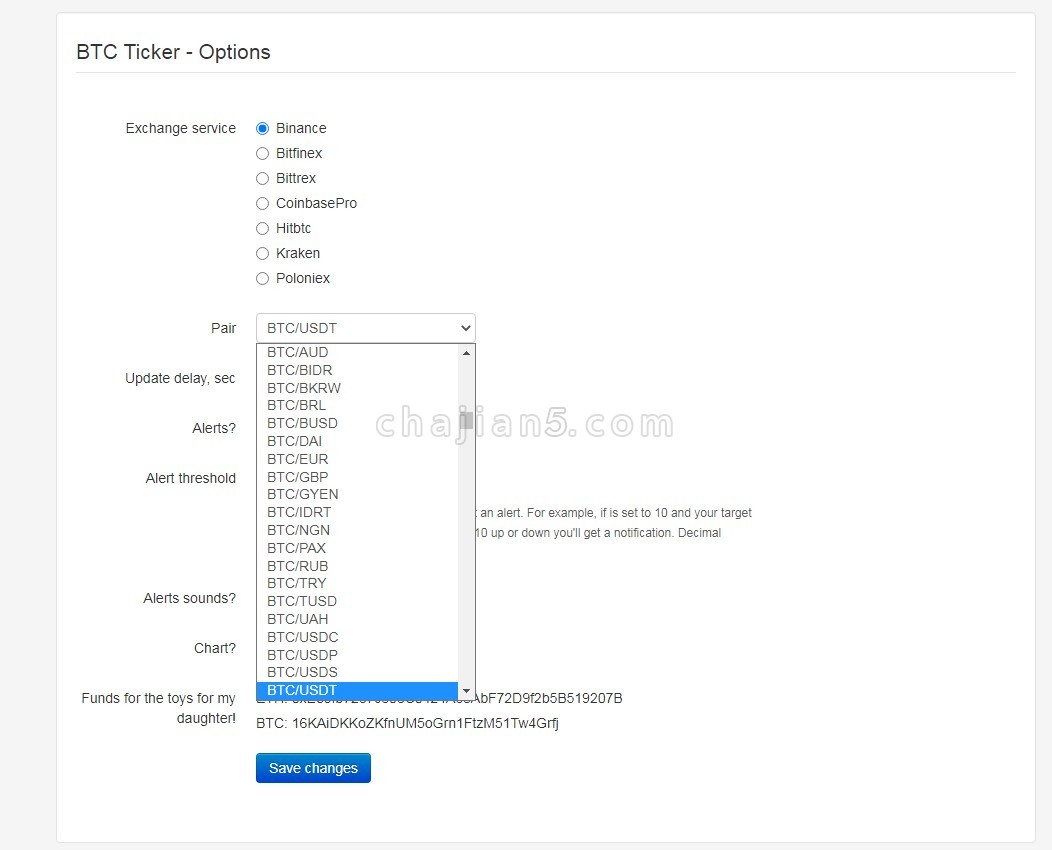Select the BTC/BRL pair
The image size is (1052, 850).
point(358,405)
